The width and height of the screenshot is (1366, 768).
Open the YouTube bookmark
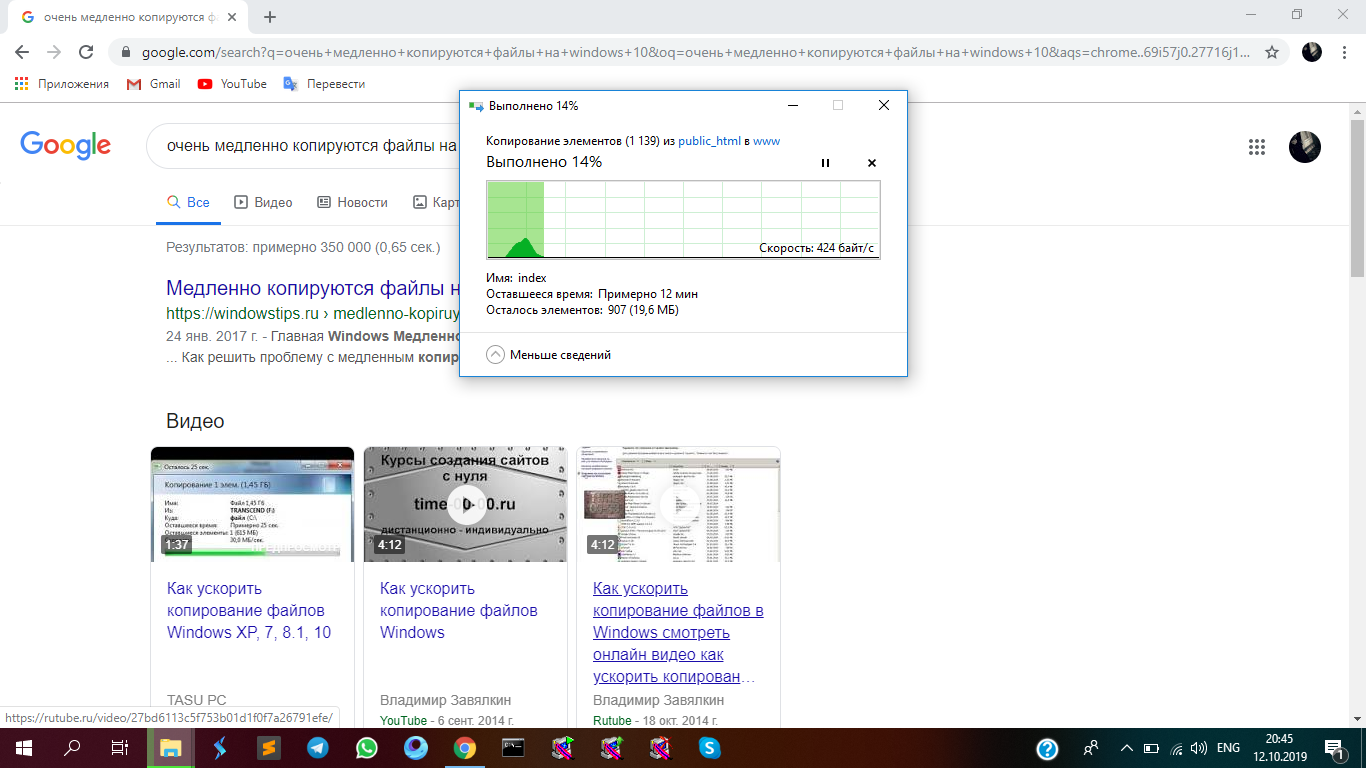[x=232, y=84]
